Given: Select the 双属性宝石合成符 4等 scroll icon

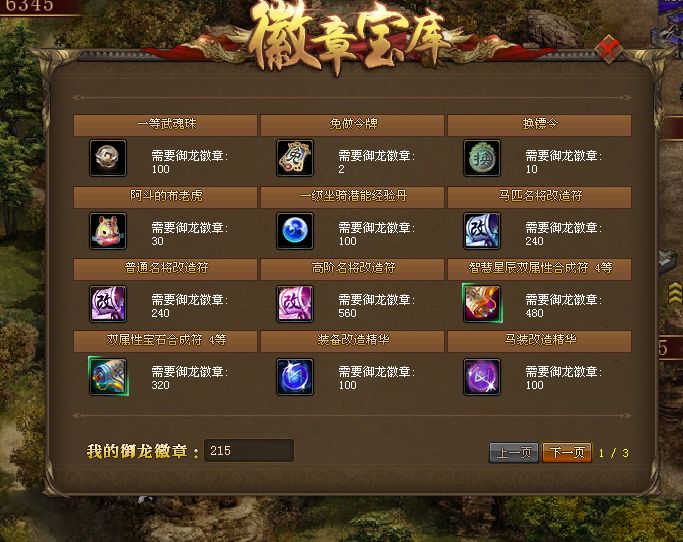Looking at the screenshot, I should click(108, 376).
